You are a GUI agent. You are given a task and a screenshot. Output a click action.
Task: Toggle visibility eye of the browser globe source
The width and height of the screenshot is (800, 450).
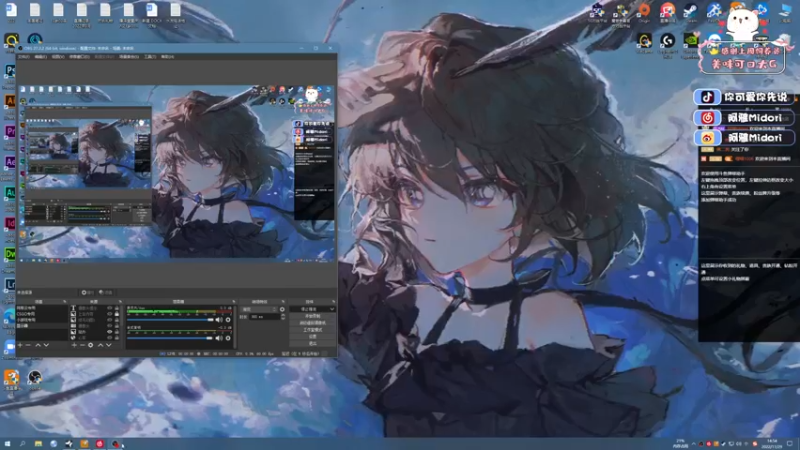(110, 338)
